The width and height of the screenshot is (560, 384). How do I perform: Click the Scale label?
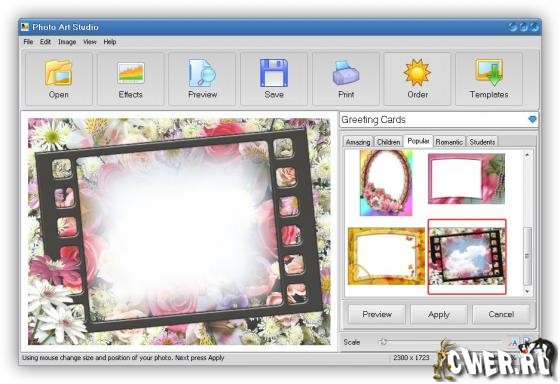point(351,342)
